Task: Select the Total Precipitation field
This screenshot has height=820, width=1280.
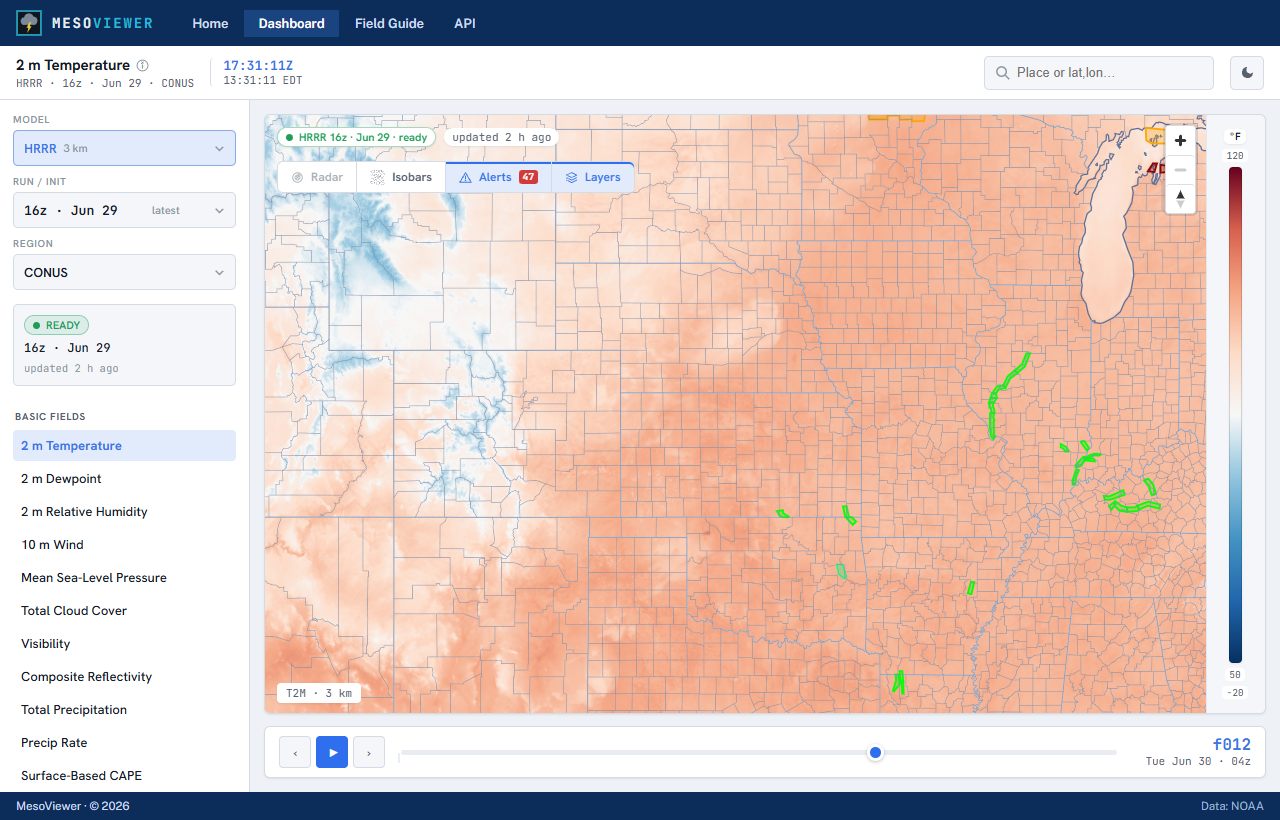Action: pyautogui.click(x=124, y=710)
